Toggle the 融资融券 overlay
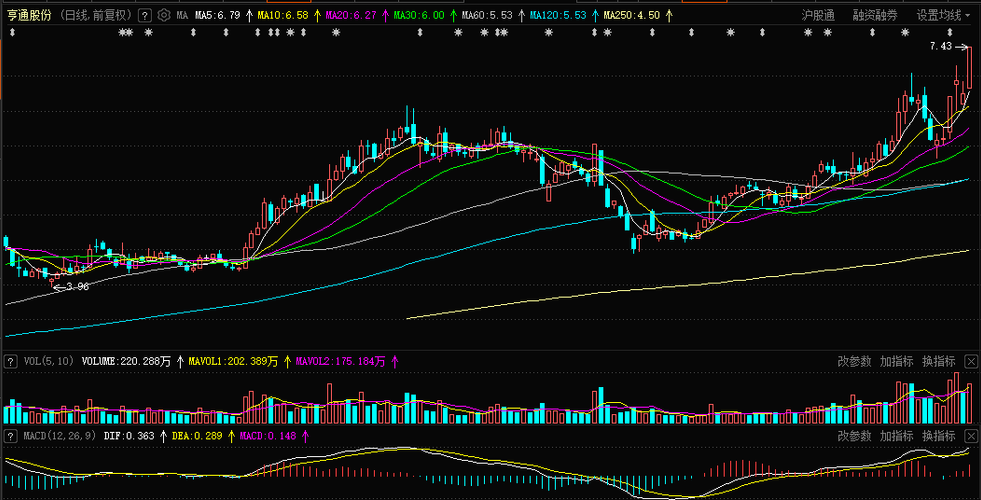The image size is (981, 500). (873, 15)
